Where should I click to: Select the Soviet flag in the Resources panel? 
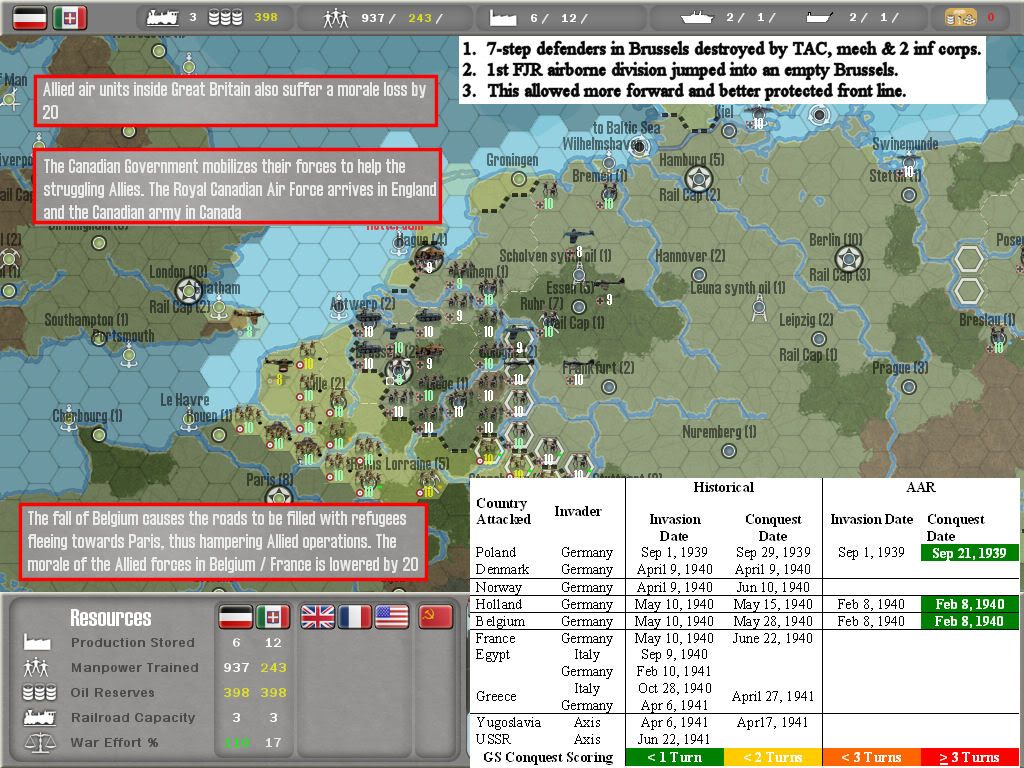436,616
